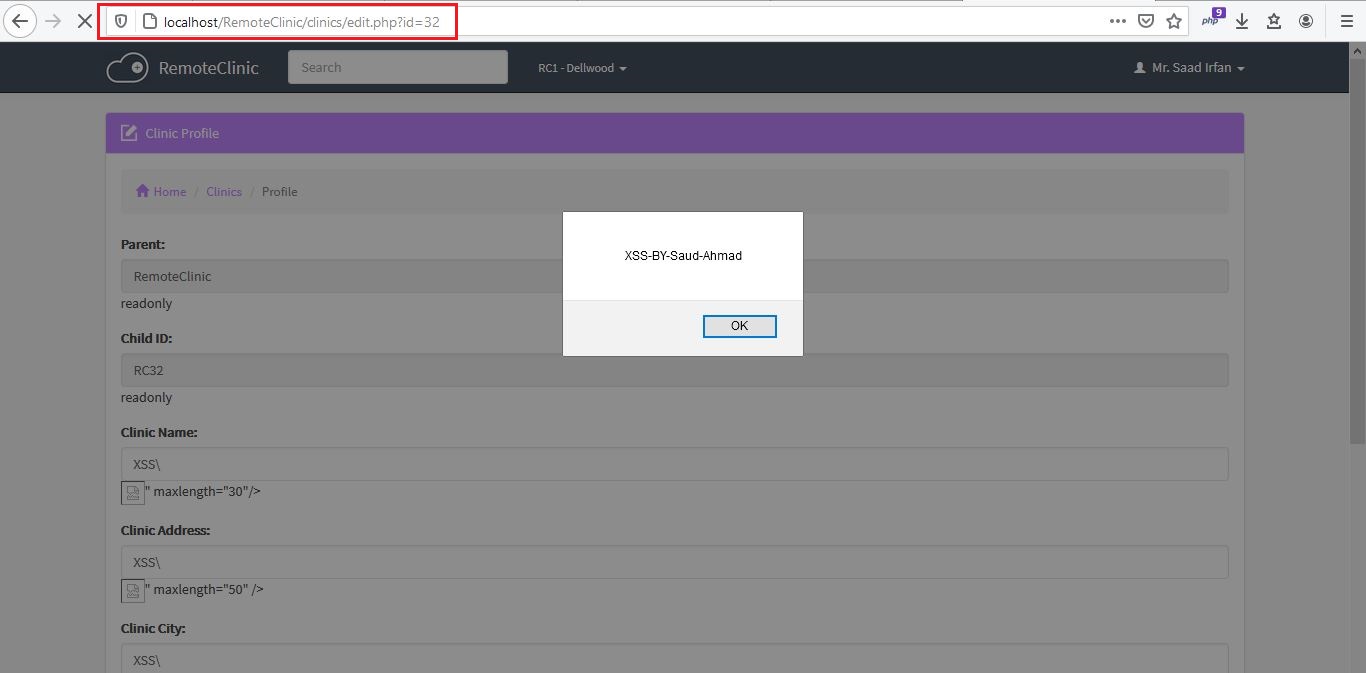Click the tracking protection shield icon

pyautogui.click(x=121, y=21)
